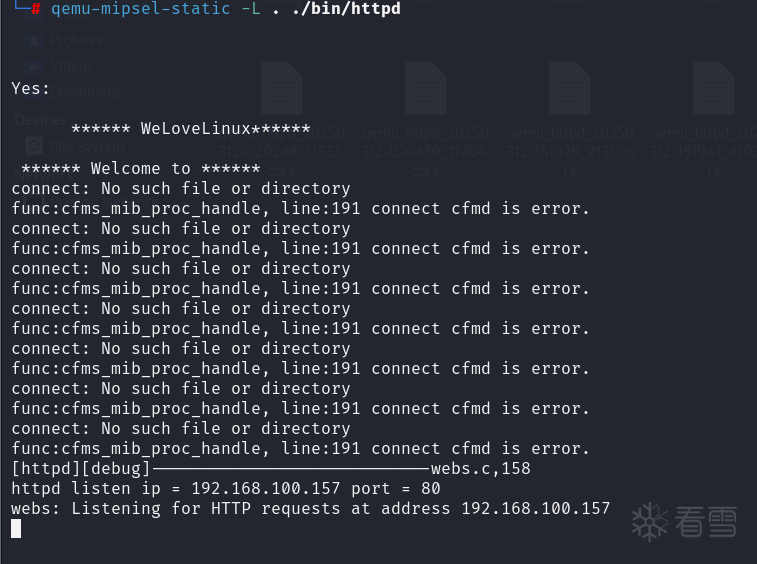The height and width of the screenshot is (564, 757).
Task: Open File System under Devices
Action: pos(84,146)
